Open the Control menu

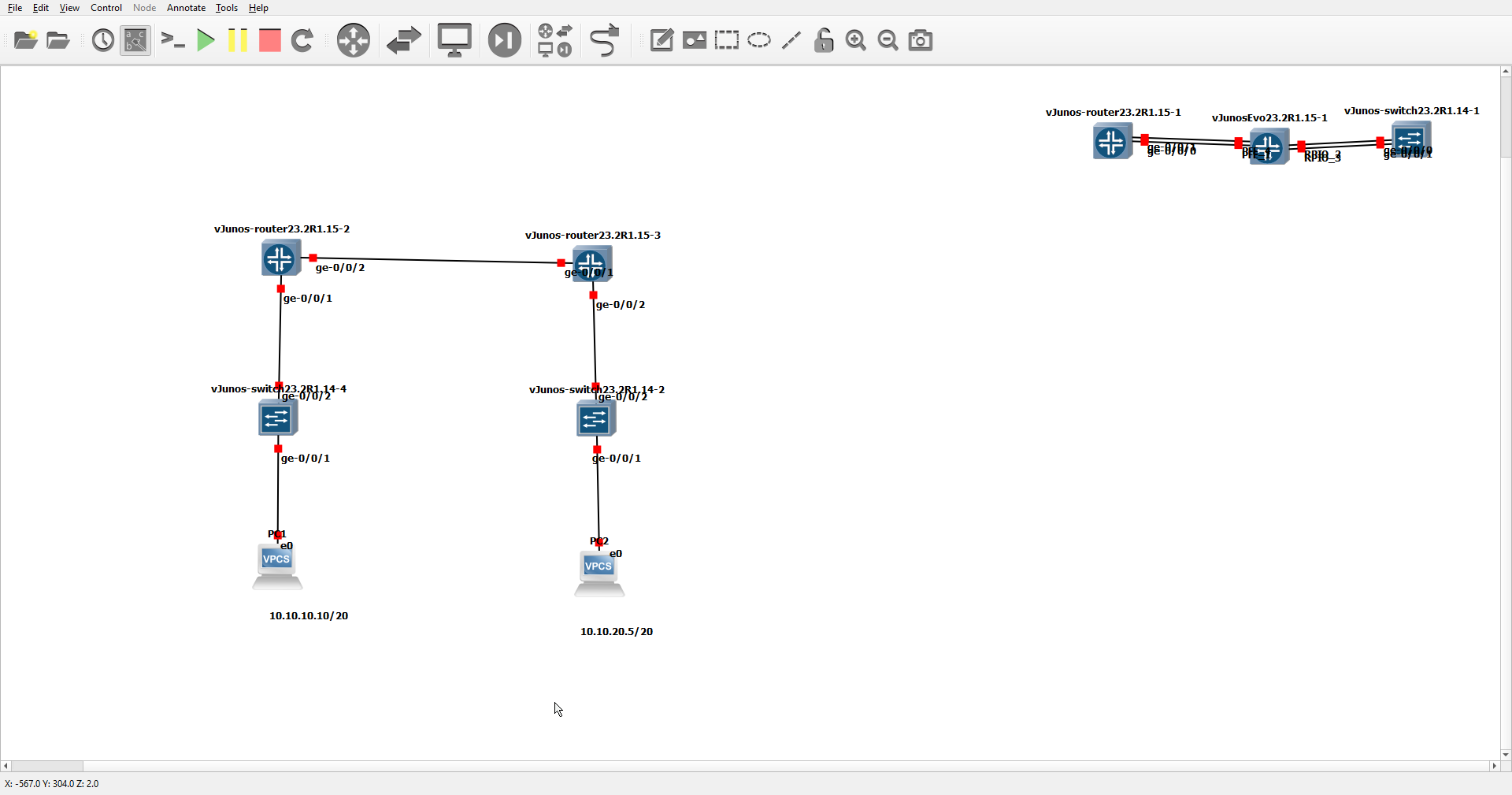(x=106, y=8)
